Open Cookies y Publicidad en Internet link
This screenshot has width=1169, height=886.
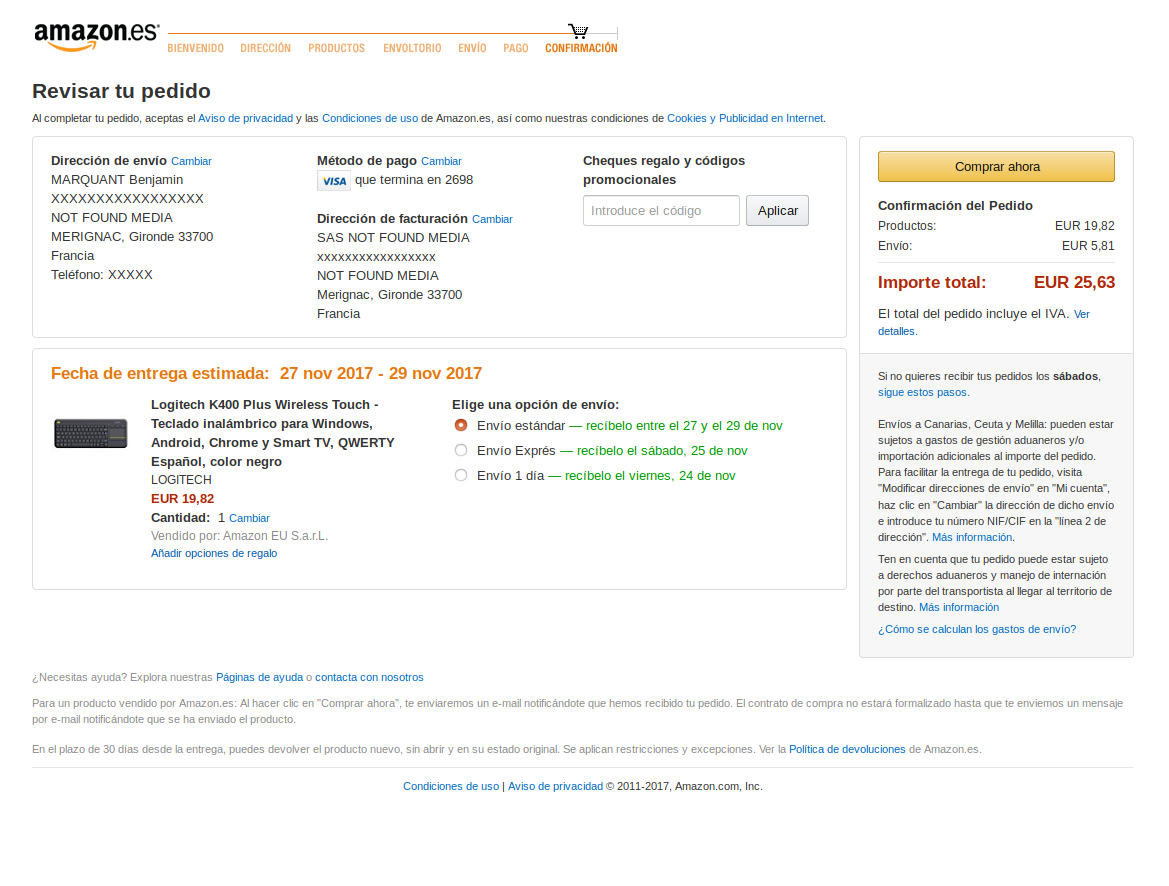[x=745, y=119]
